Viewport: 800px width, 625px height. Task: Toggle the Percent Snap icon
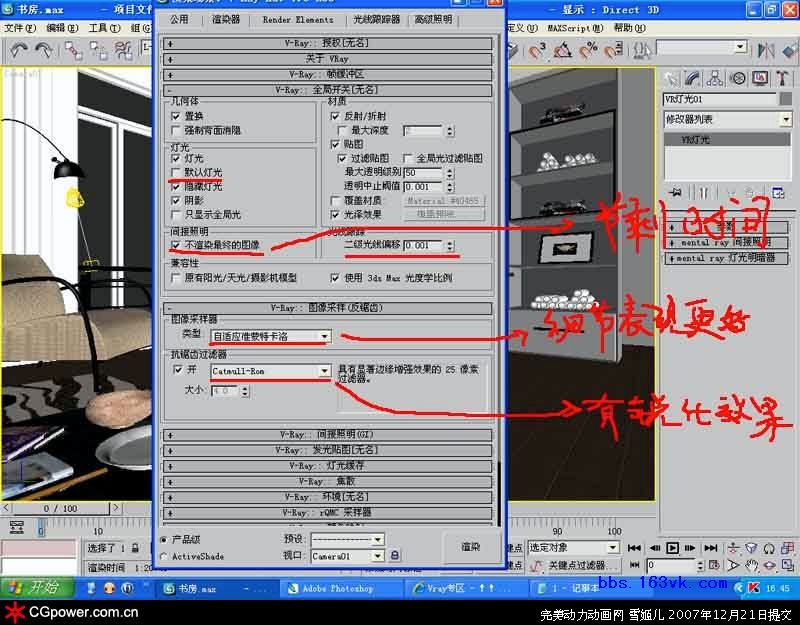pyautogui.click(x=588, y=51)
